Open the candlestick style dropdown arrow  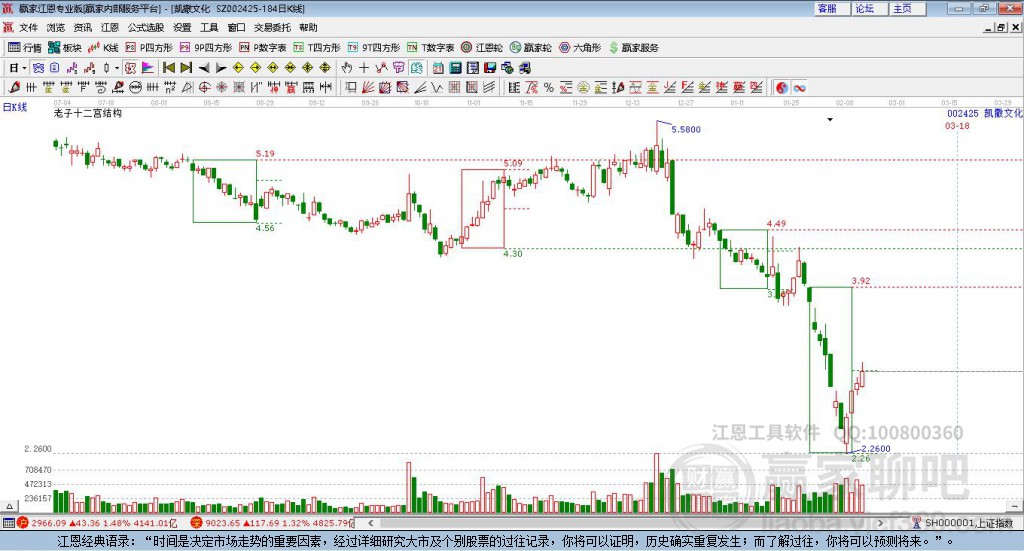point(117,68)
